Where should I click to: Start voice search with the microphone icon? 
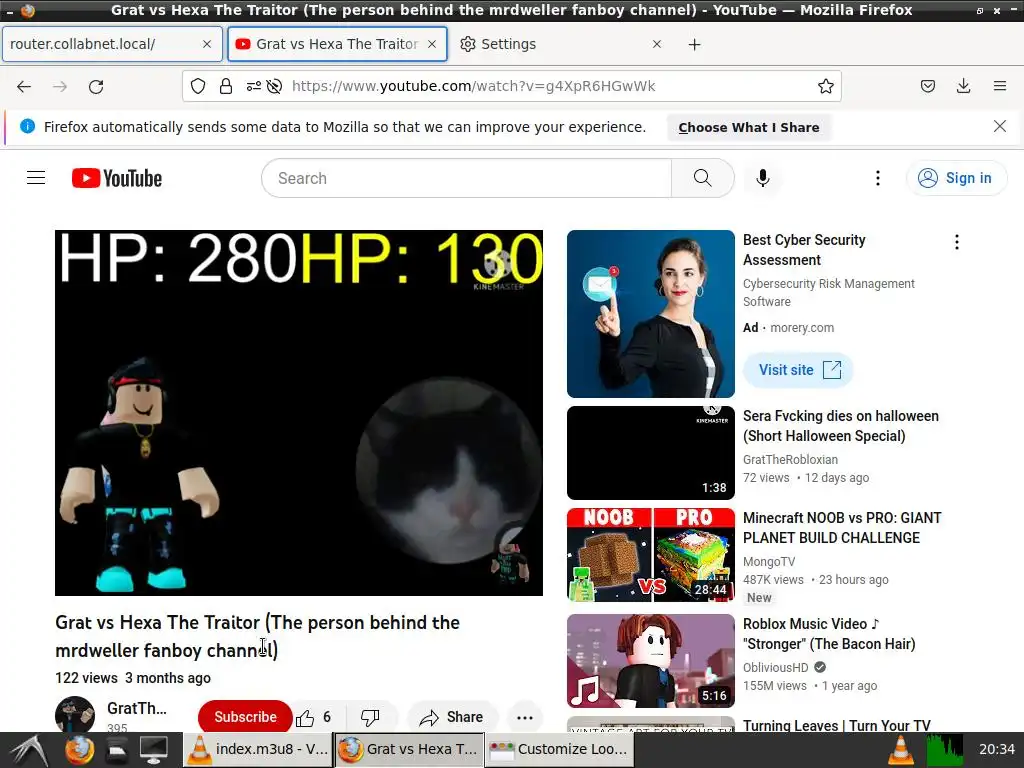[x=762, y=178]
